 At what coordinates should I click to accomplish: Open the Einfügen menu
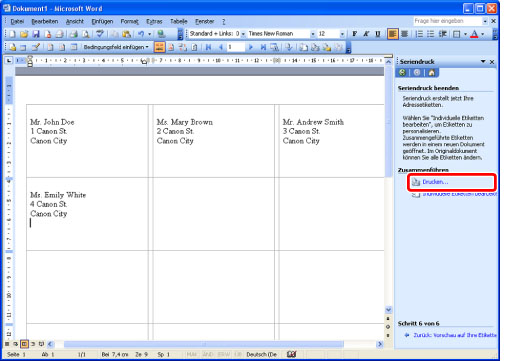102,21
